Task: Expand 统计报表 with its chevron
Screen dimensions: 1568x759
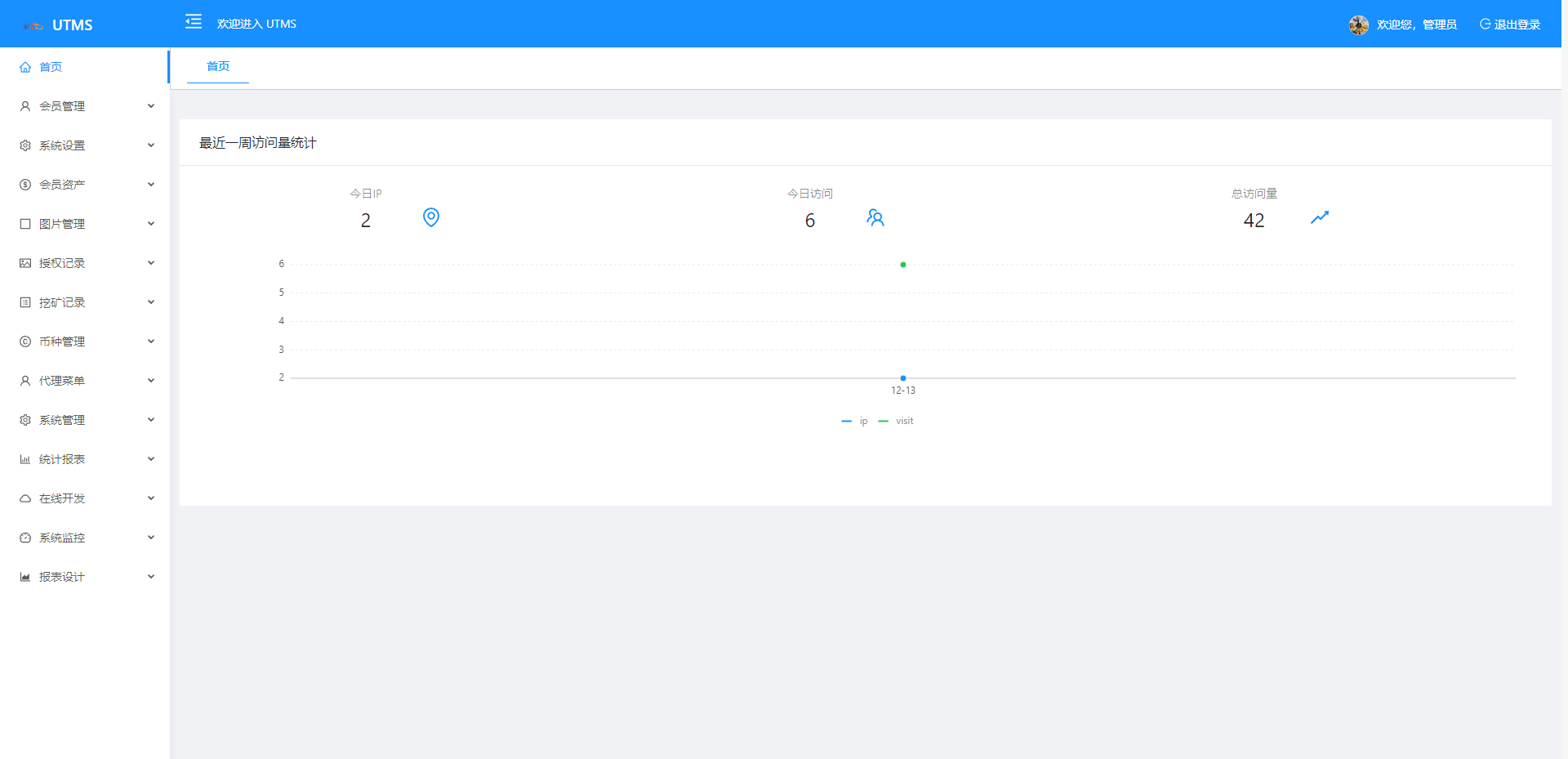Action: coord(151,459)
